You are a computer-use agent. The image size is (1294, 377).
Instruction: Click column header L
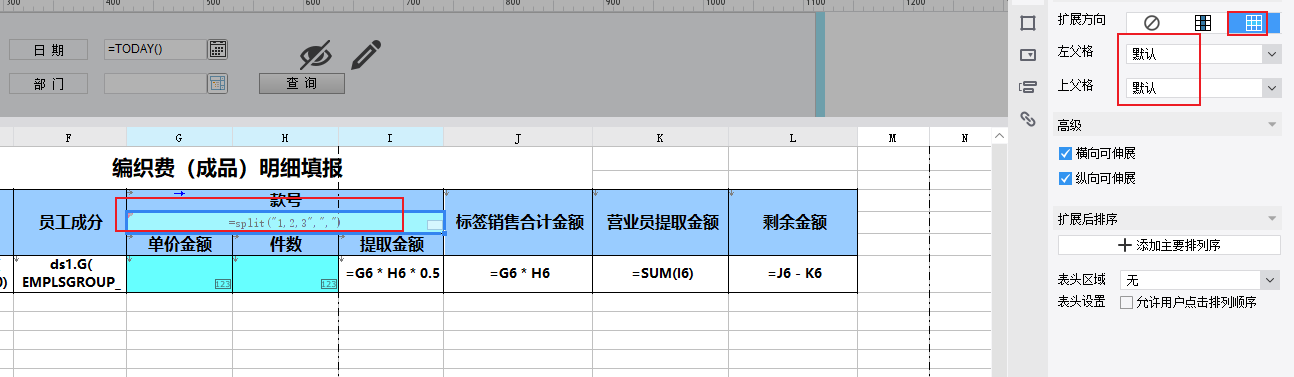pyautogui.click(x=793, y=137)
